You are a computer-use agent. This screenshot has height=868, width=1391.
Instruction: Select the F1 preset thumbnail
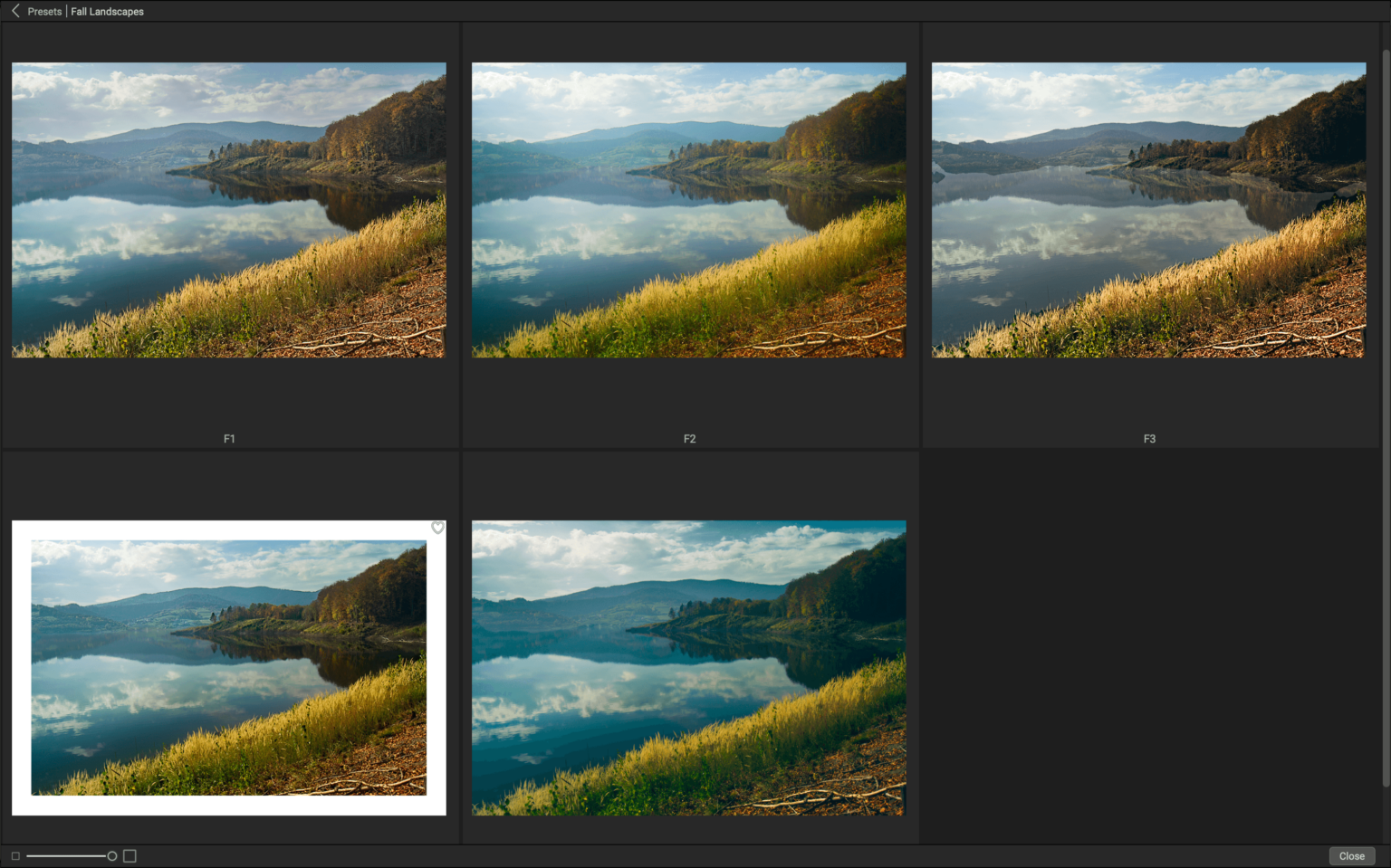(x=229, y=209)
